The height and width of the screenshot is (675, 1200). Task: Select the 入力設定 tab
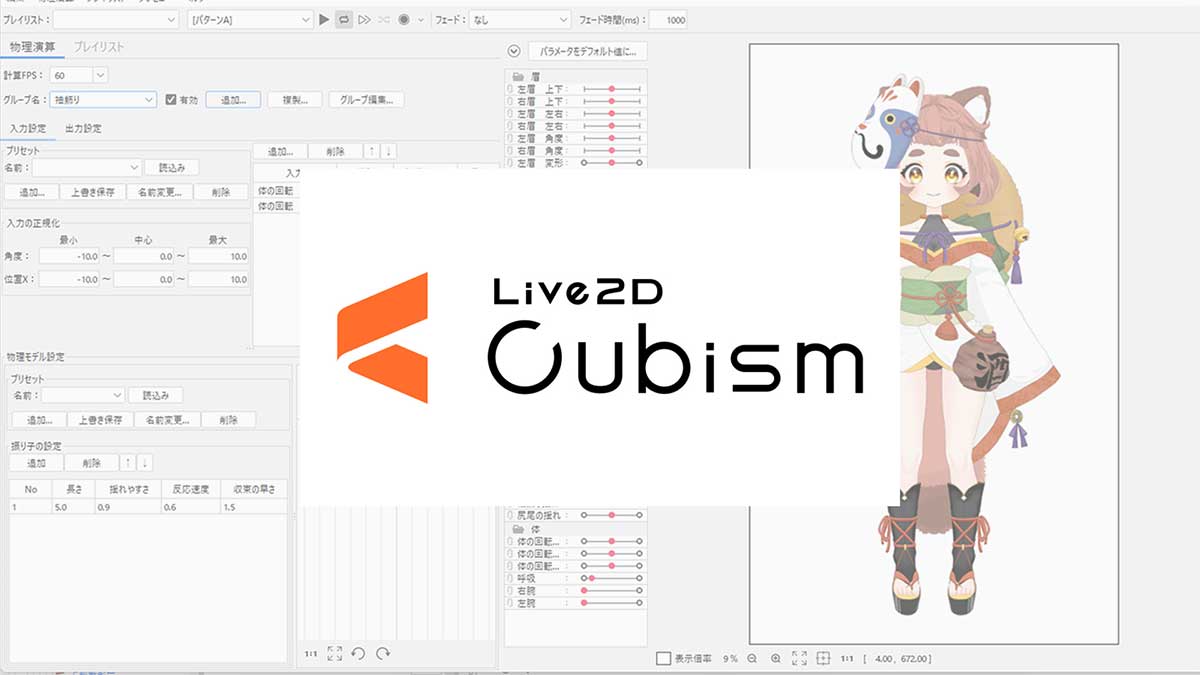28,129
